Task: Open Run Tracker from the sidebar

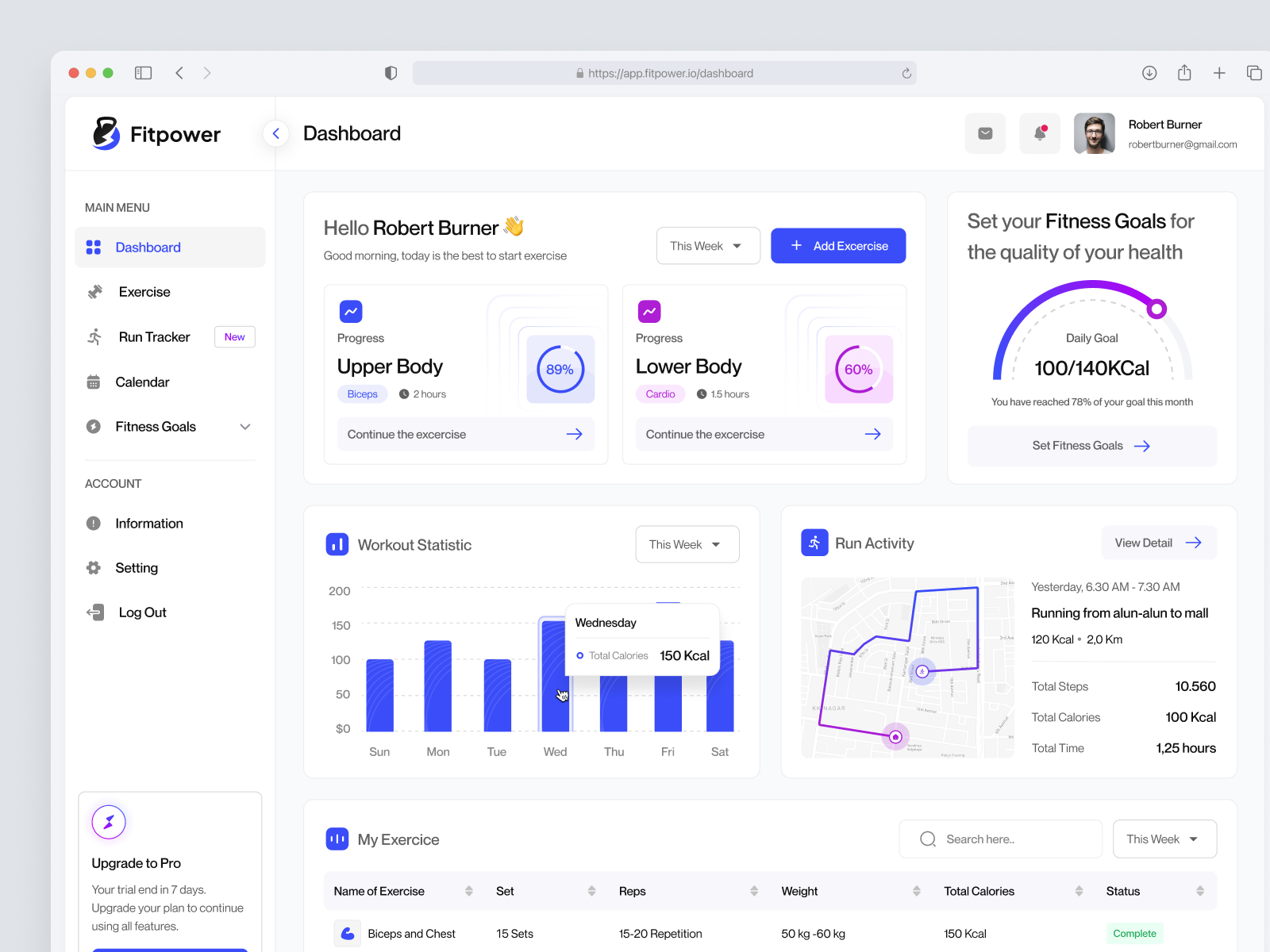Action: pos(154,336)
